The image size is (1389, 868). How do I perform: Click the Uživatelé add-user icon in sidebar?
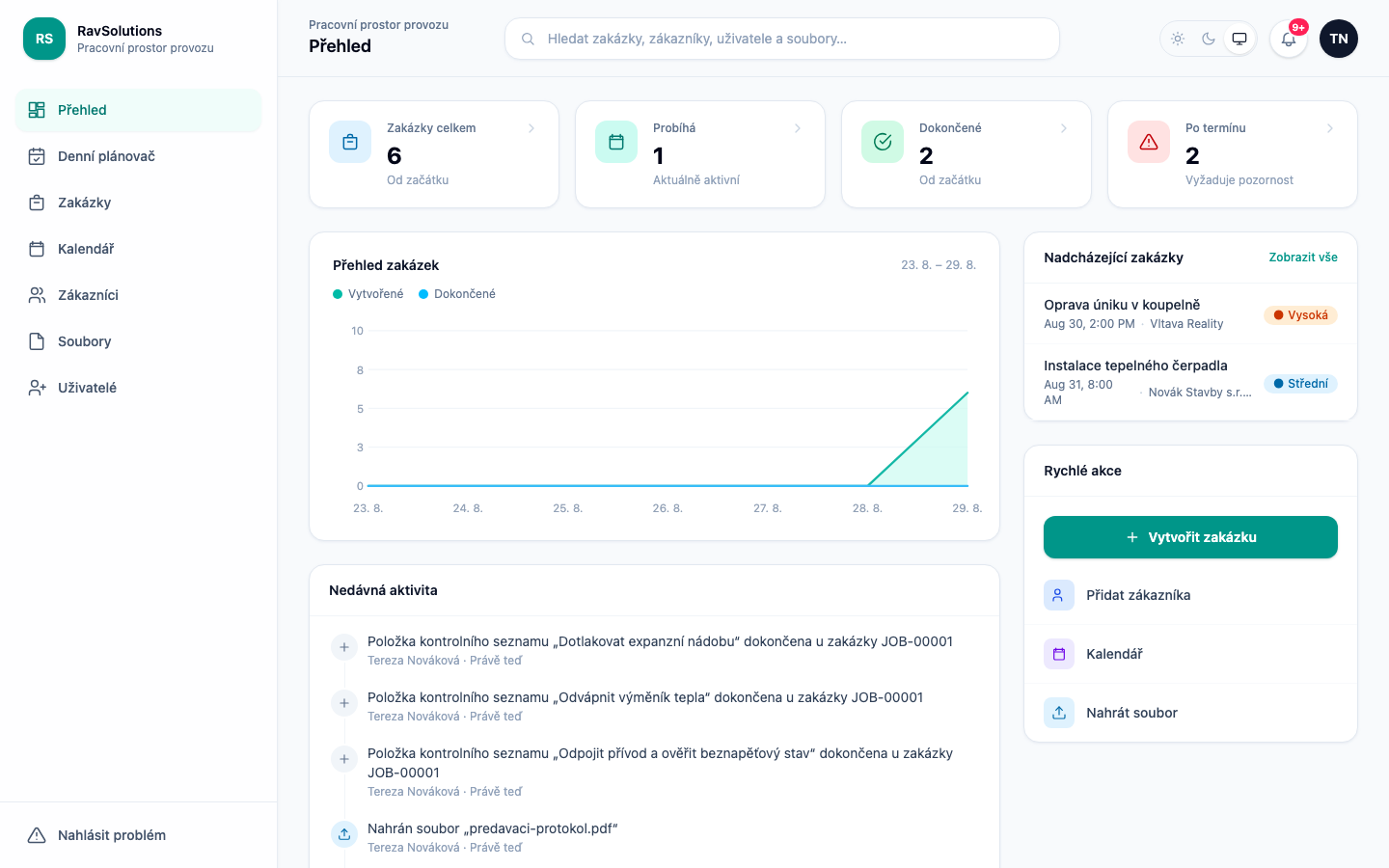point(37,388)
